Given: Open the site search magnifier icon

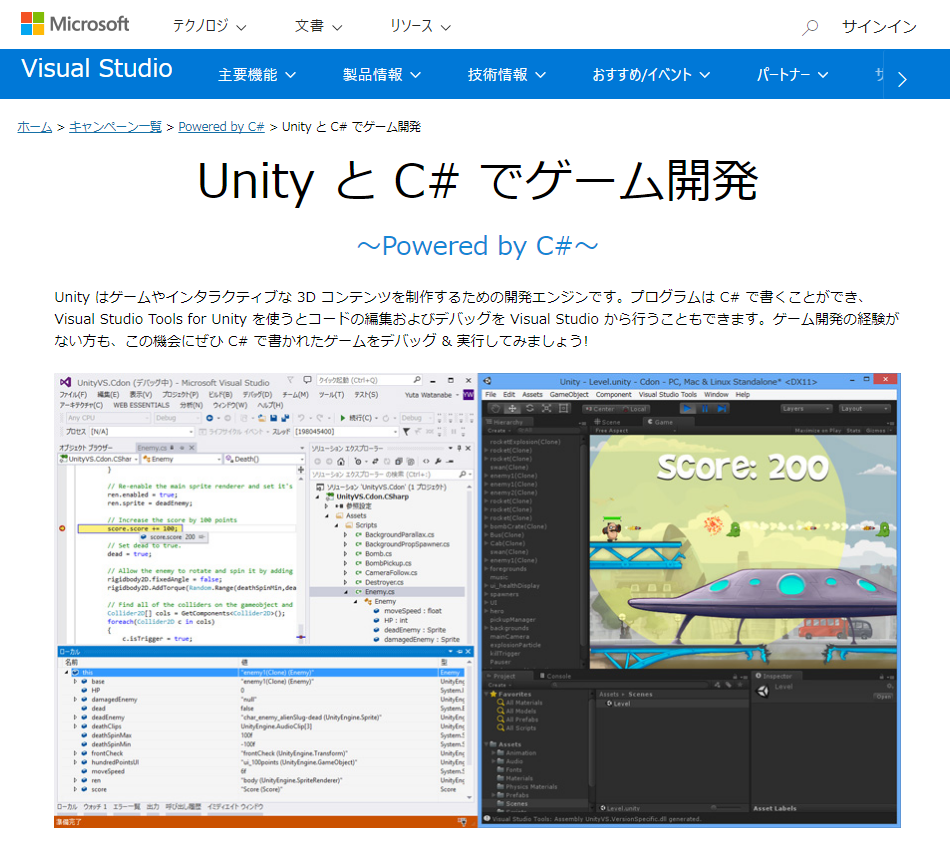Looking at the screenshot, I should pyautogui.click(x=810, y=27).
